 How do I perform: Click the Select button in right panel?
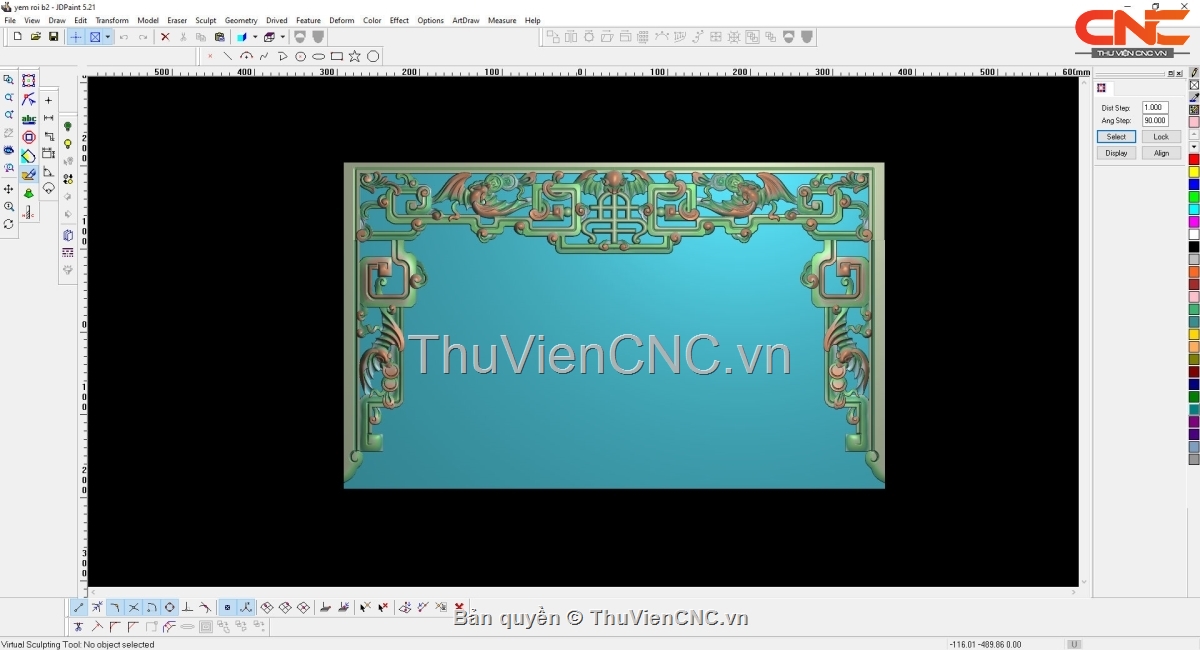pos(1116,137)
